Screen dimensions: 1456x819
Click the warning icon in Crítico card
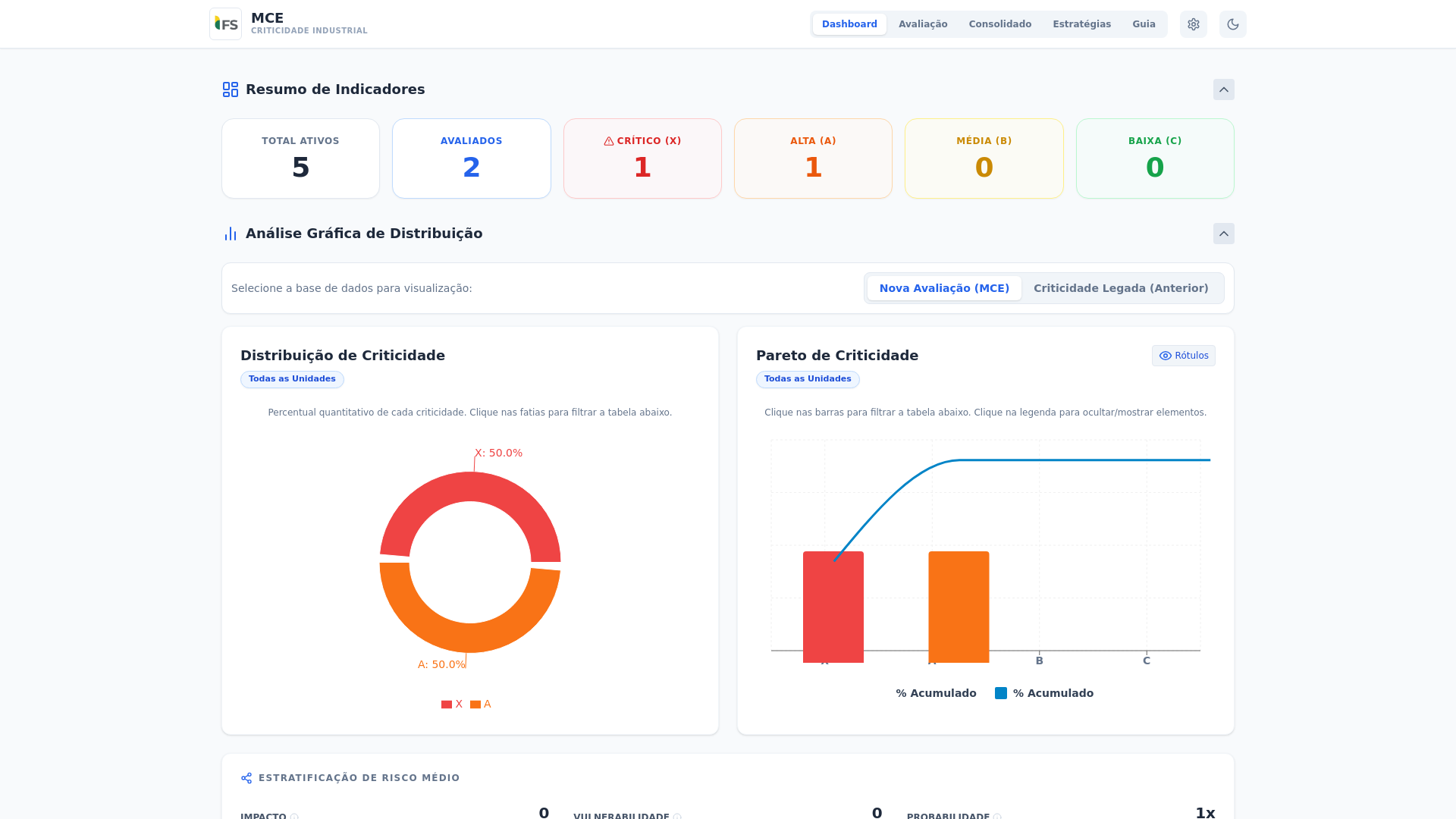(608, 141)
